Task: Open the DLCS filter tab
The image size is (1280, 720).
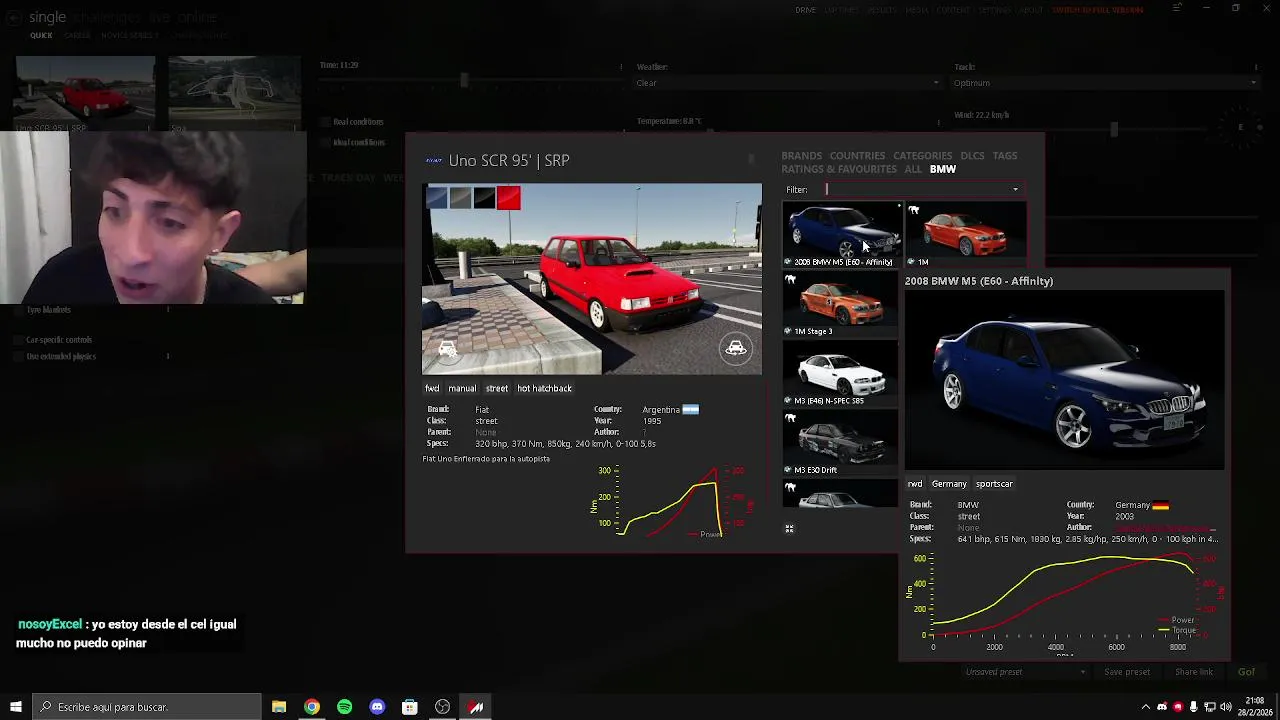Action: (x=972, y=156)
